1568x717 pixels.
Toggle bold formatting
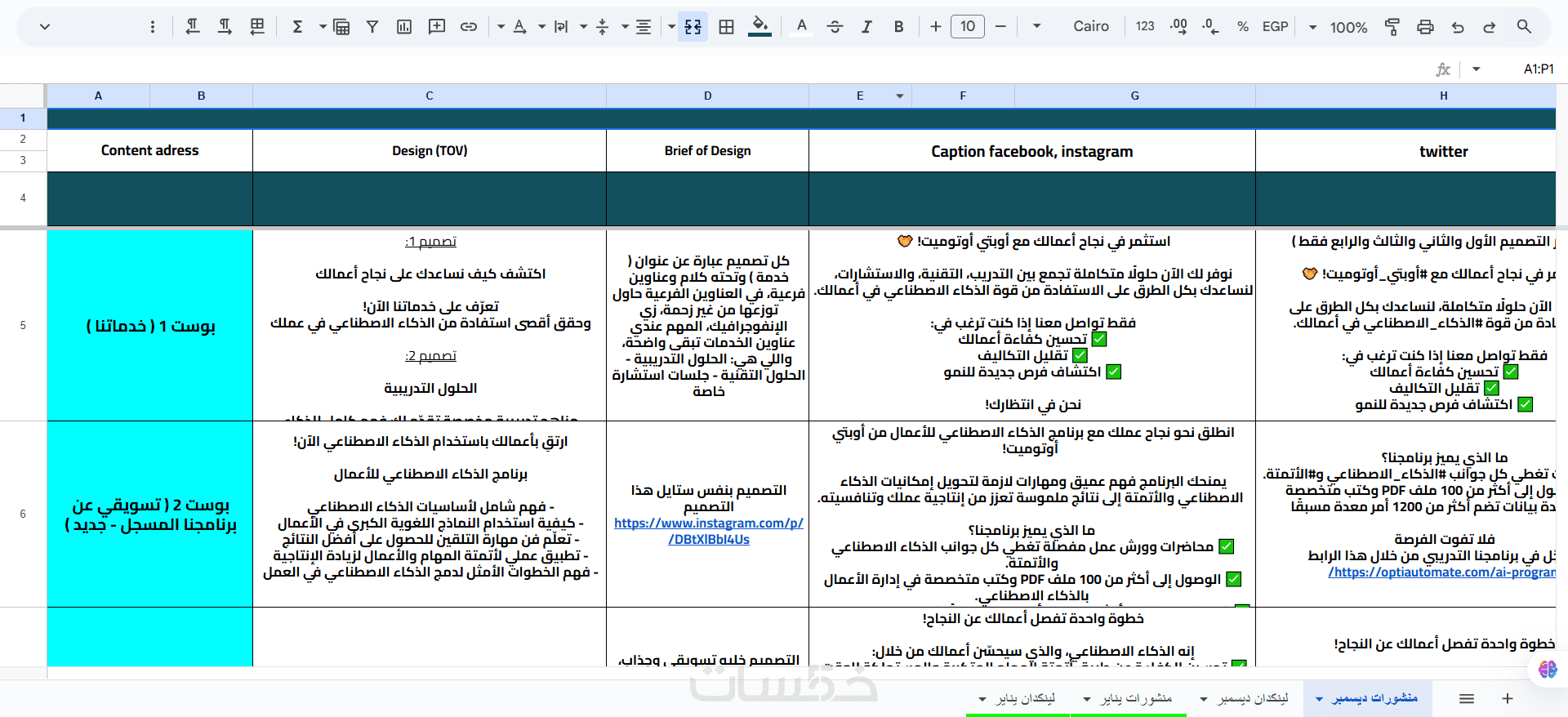[x=898, y=27]
